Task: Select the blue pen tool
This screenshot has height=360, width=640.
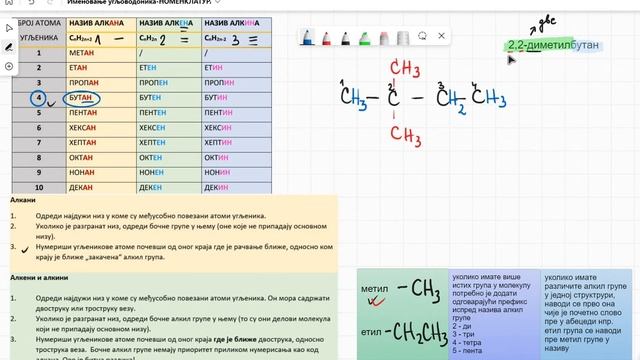Action: click(x=307, y=37)
